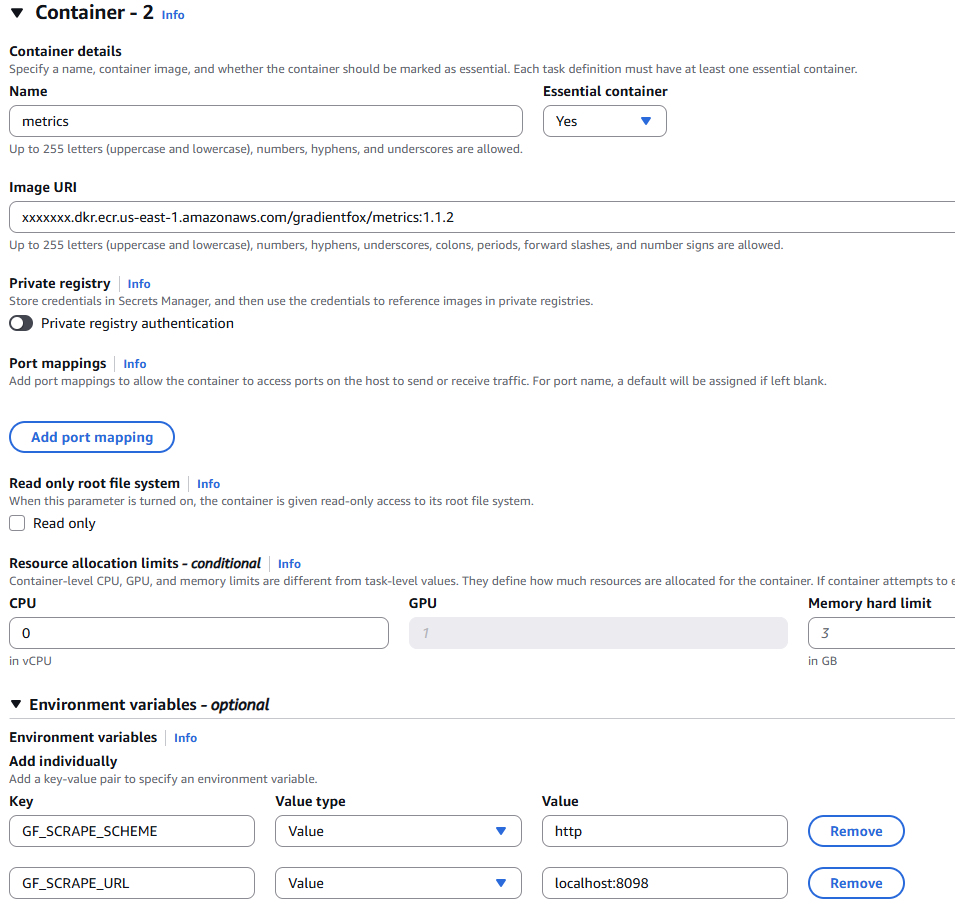Open Resource allocation limits Info link
The width and height of the screenshot is (955, 907).
click(289, 564)
